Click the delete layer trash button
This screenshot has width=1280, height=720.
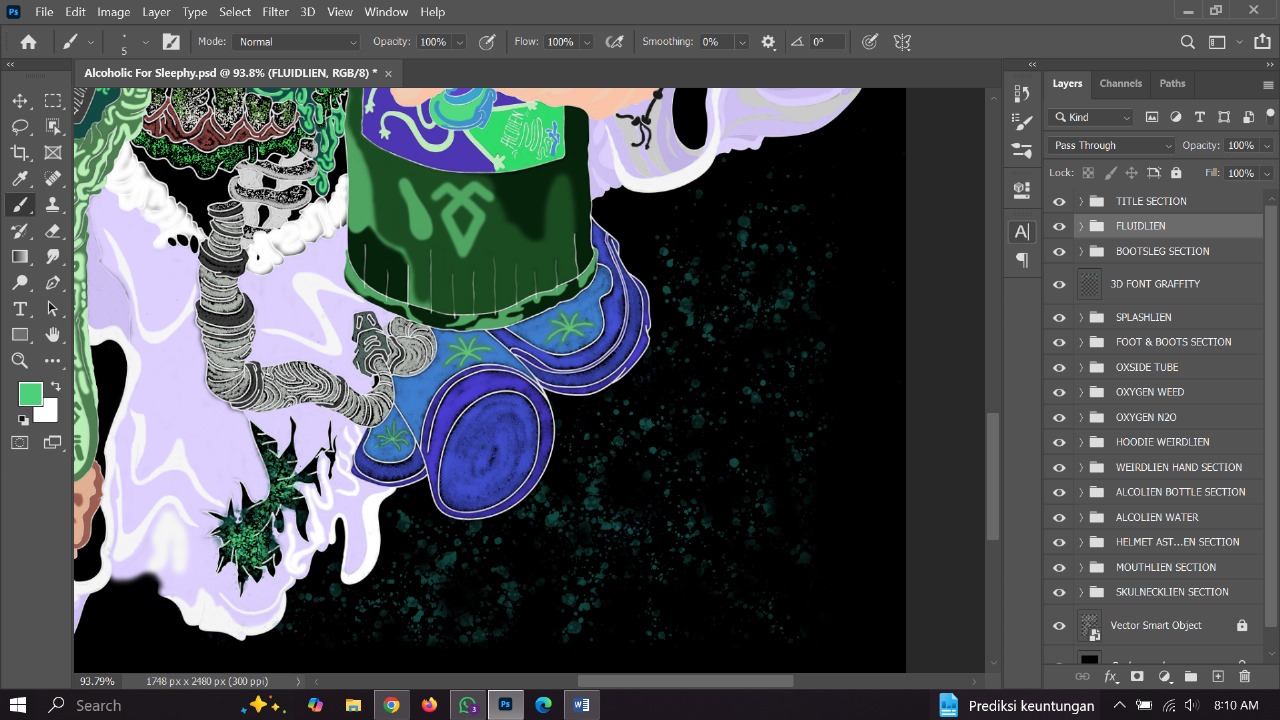pos(1244,677)
